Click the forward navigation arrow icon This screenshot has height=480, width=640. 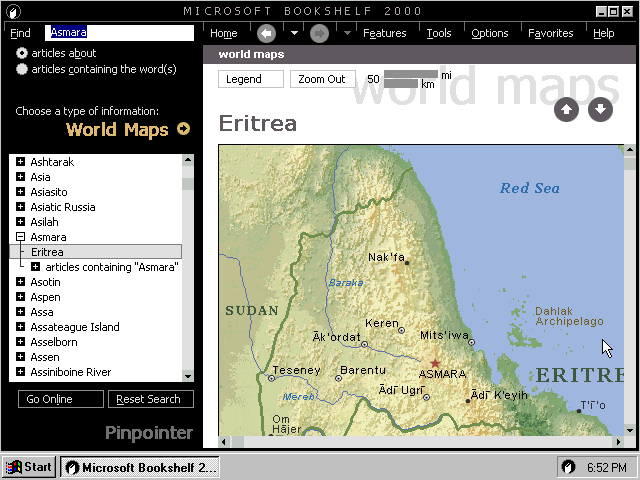[319, 33]
